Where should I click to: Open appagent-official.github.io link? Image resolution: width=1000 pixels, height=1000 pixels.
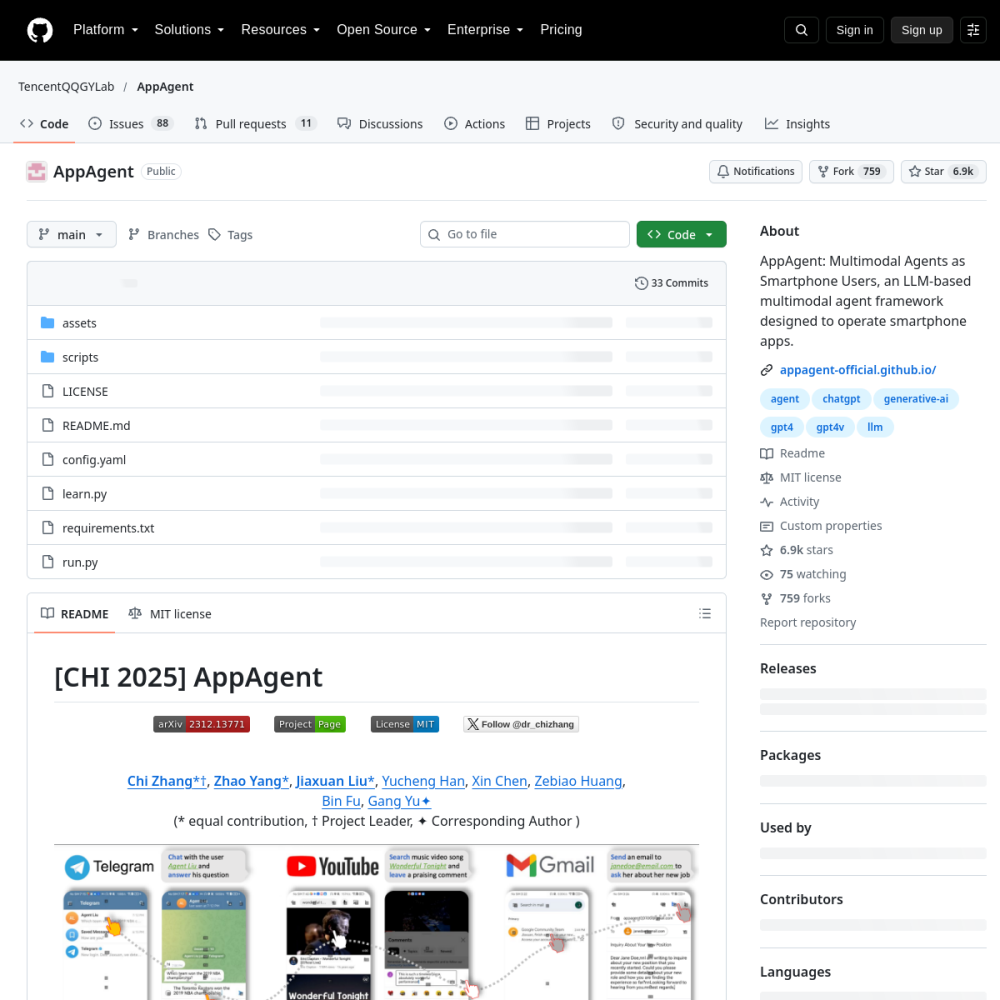click(858, 370)
